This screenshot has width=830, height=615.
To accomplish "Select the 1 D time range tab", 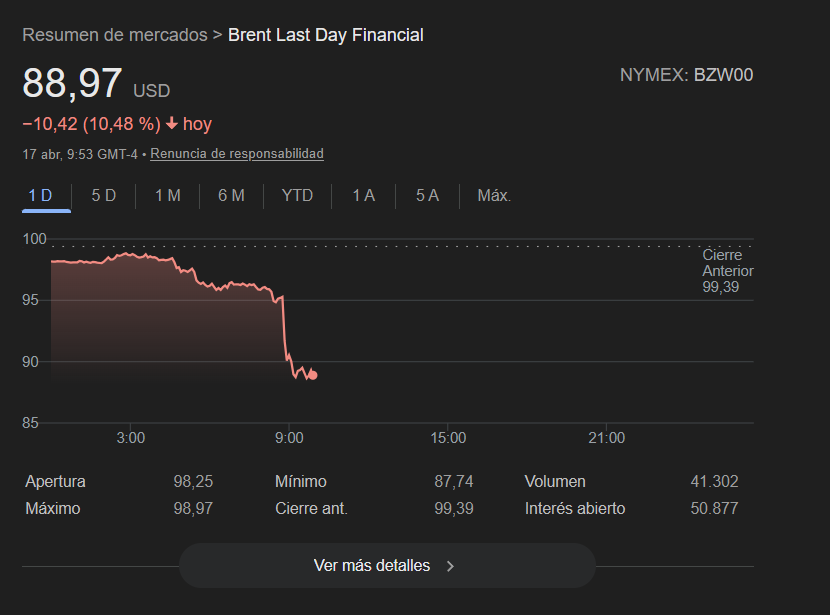I will 41,196.
